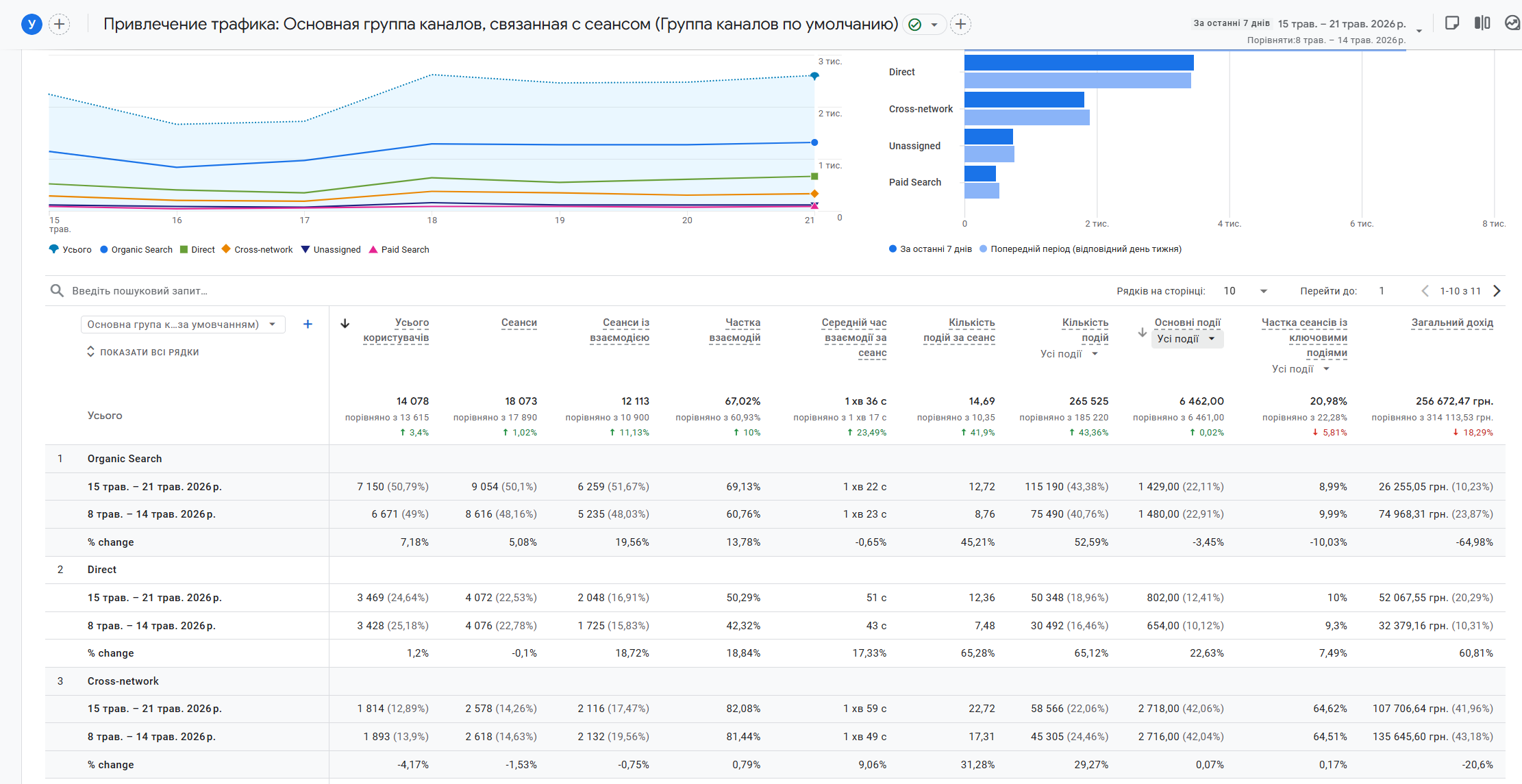Toggle Organic Search series in chart legend
Screen dimensions: 1522x784
point(136,250)
